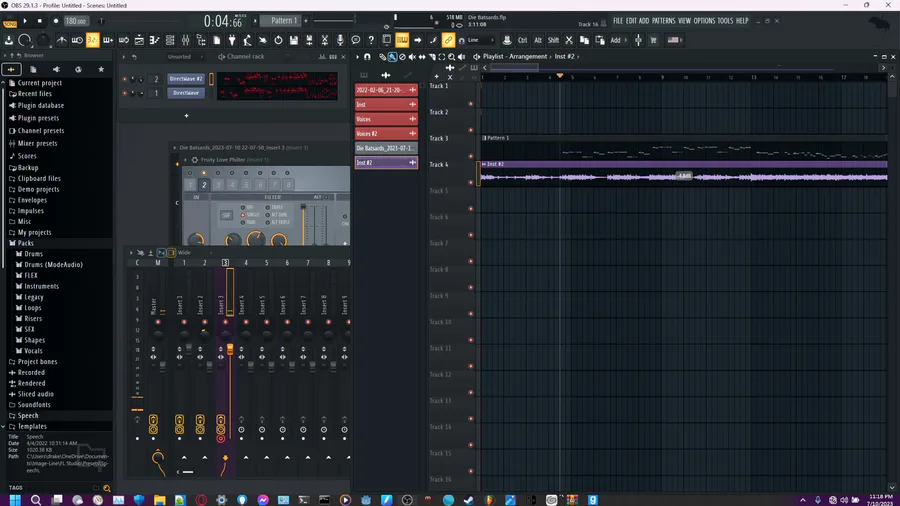Screen dimensions: 900x506
Task: Open the help question mark icon
Action: (x=371, y=40)
